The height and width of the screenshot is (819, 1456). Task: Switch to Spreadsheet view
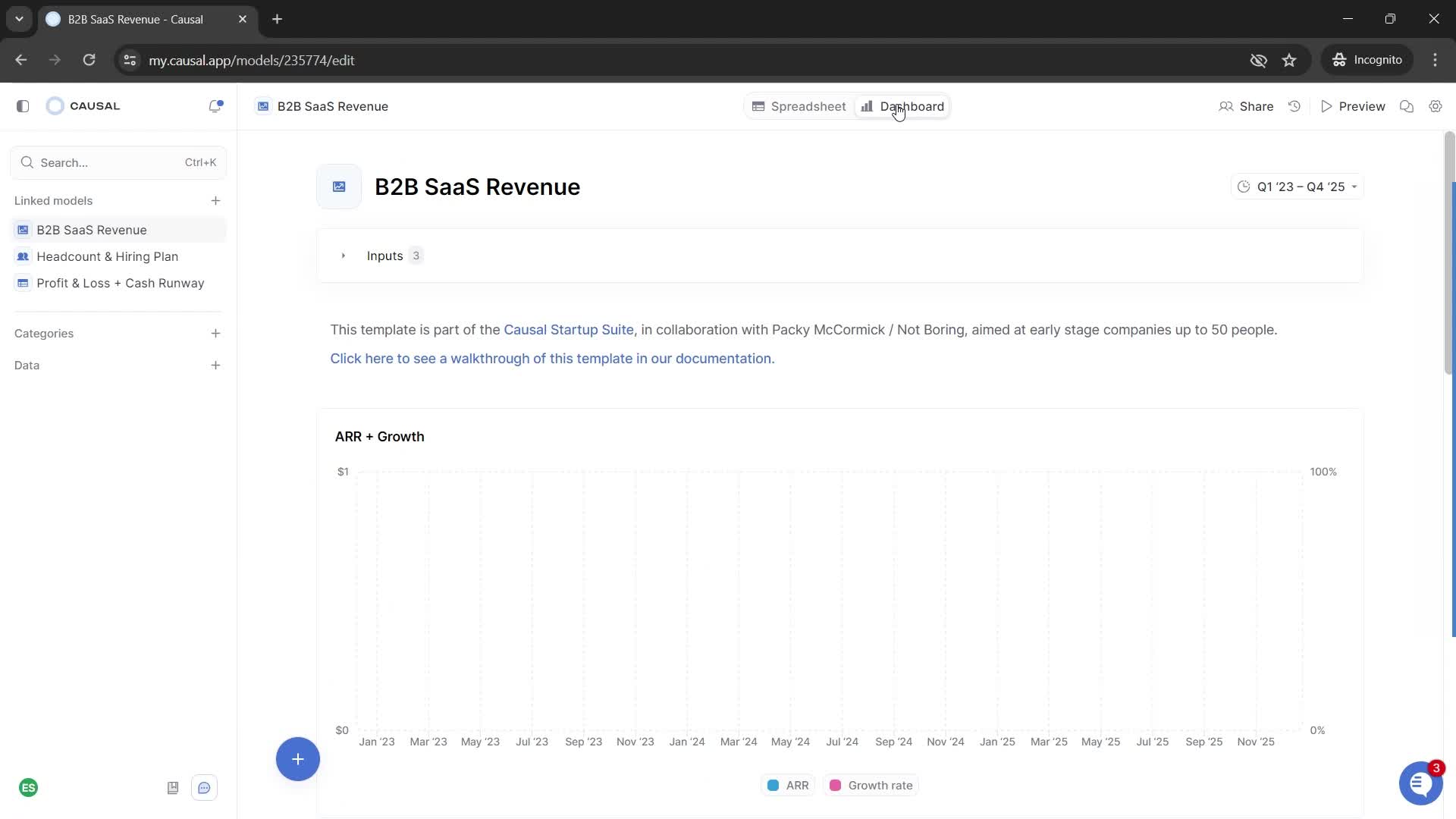tap(799, 106)
